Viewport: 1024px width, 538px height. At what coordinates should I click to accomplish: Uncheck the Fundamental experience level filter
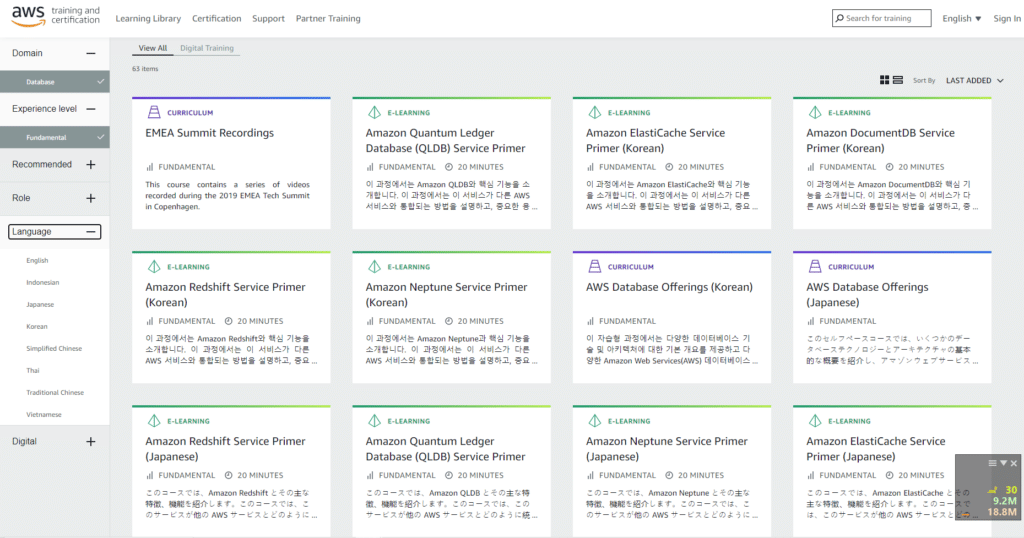point(100,137)
